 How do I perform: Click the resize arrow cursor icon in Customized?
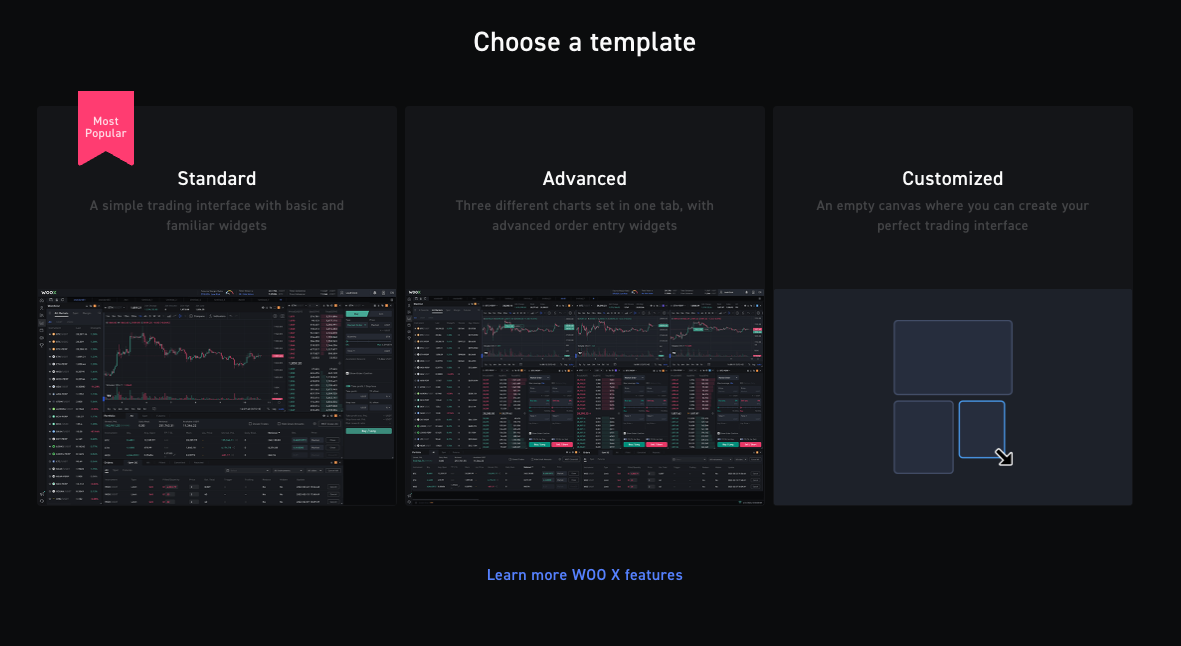pos(1004,456)
